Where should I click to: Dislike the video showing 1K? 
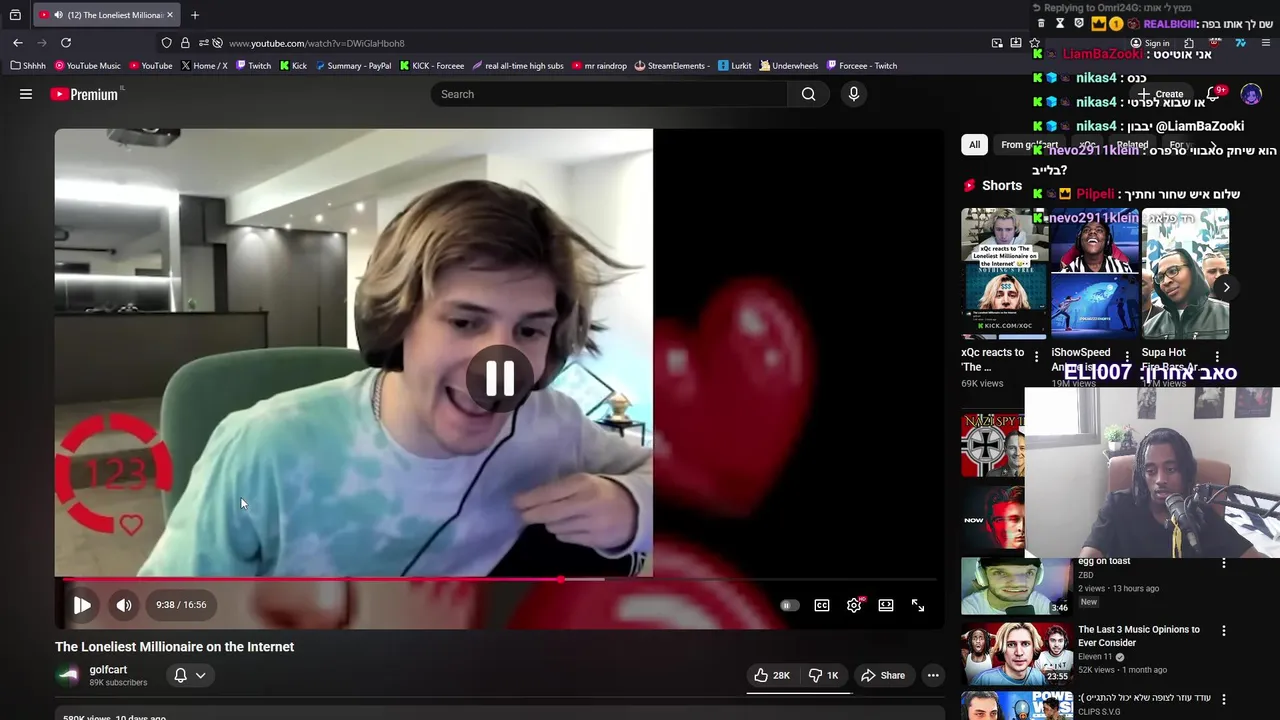point(823,675)
